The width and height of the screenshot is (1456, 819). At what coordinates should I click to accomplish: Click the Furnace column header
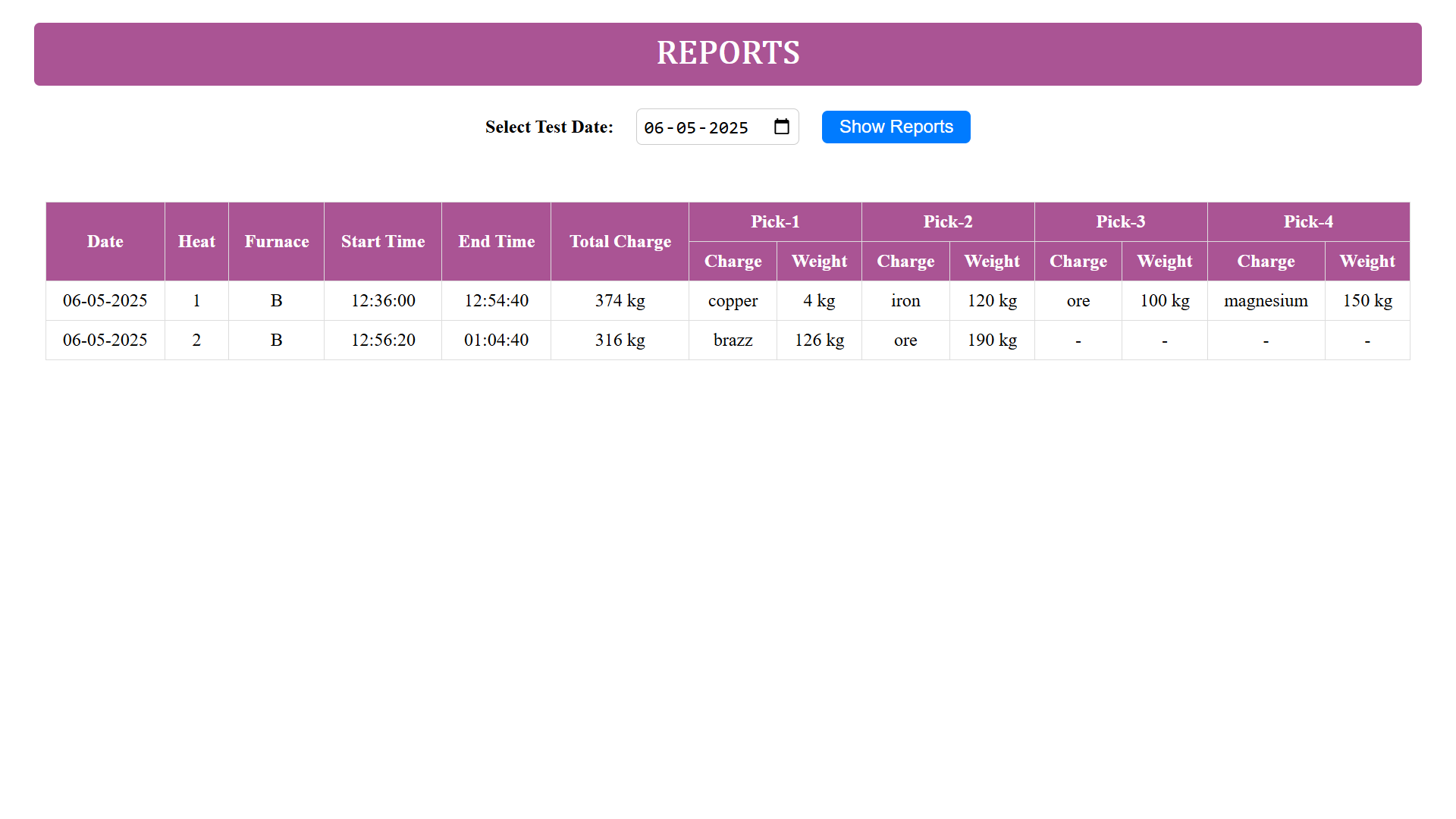(x=276, y=241)
